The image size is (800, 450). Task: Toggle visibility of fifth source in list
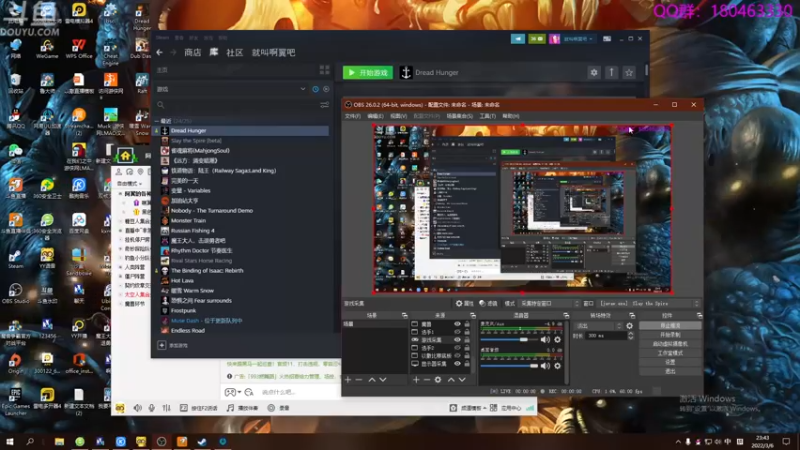pos(457,356)
